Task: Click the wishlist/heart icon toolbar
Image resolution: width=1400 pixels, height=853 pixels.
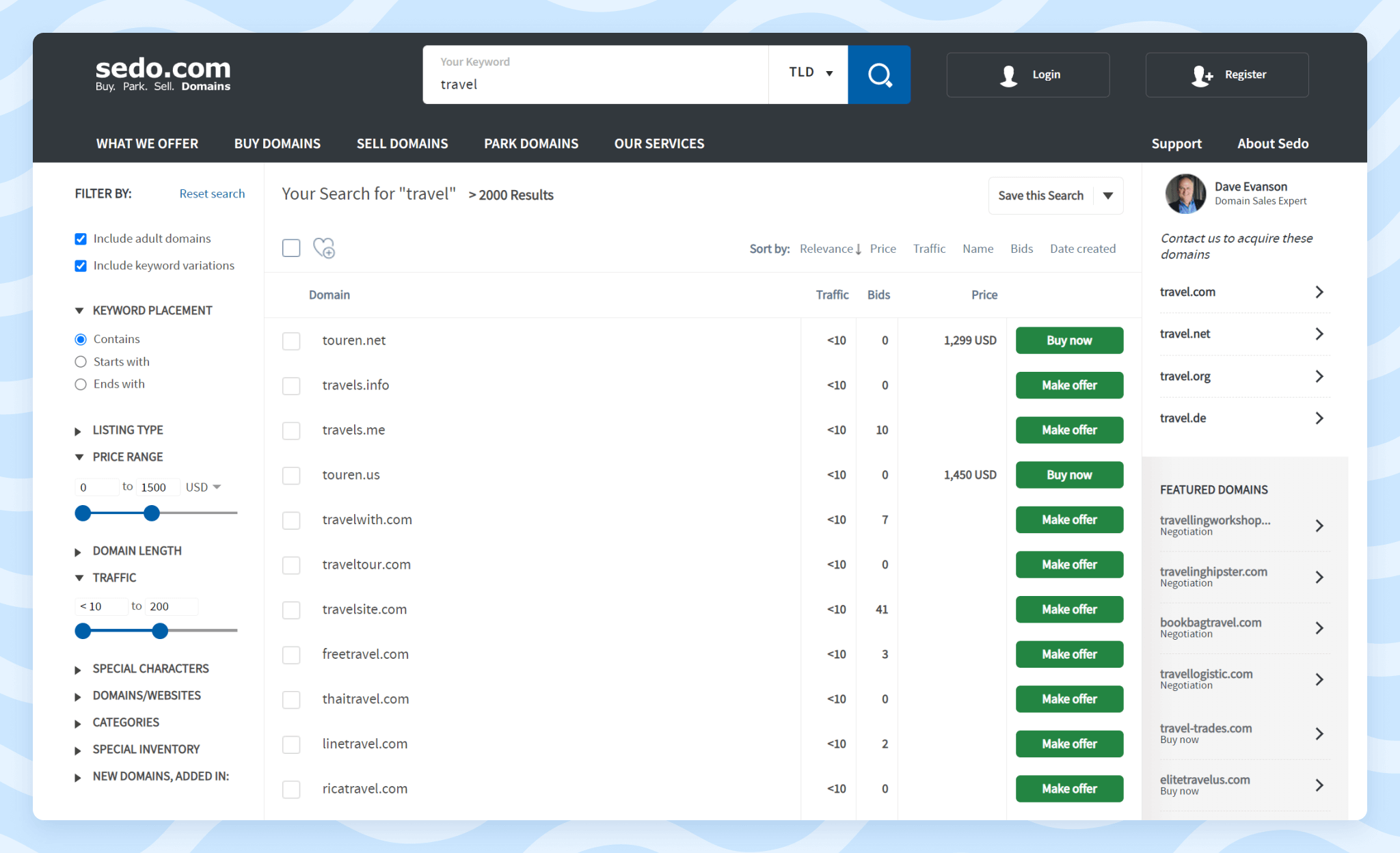Action: (x=323, y=247)
